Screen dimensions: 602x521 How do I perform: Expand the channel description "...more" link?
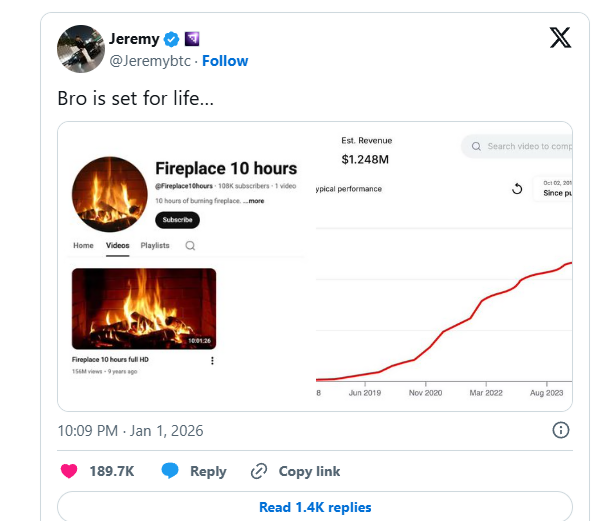point(253,201)
